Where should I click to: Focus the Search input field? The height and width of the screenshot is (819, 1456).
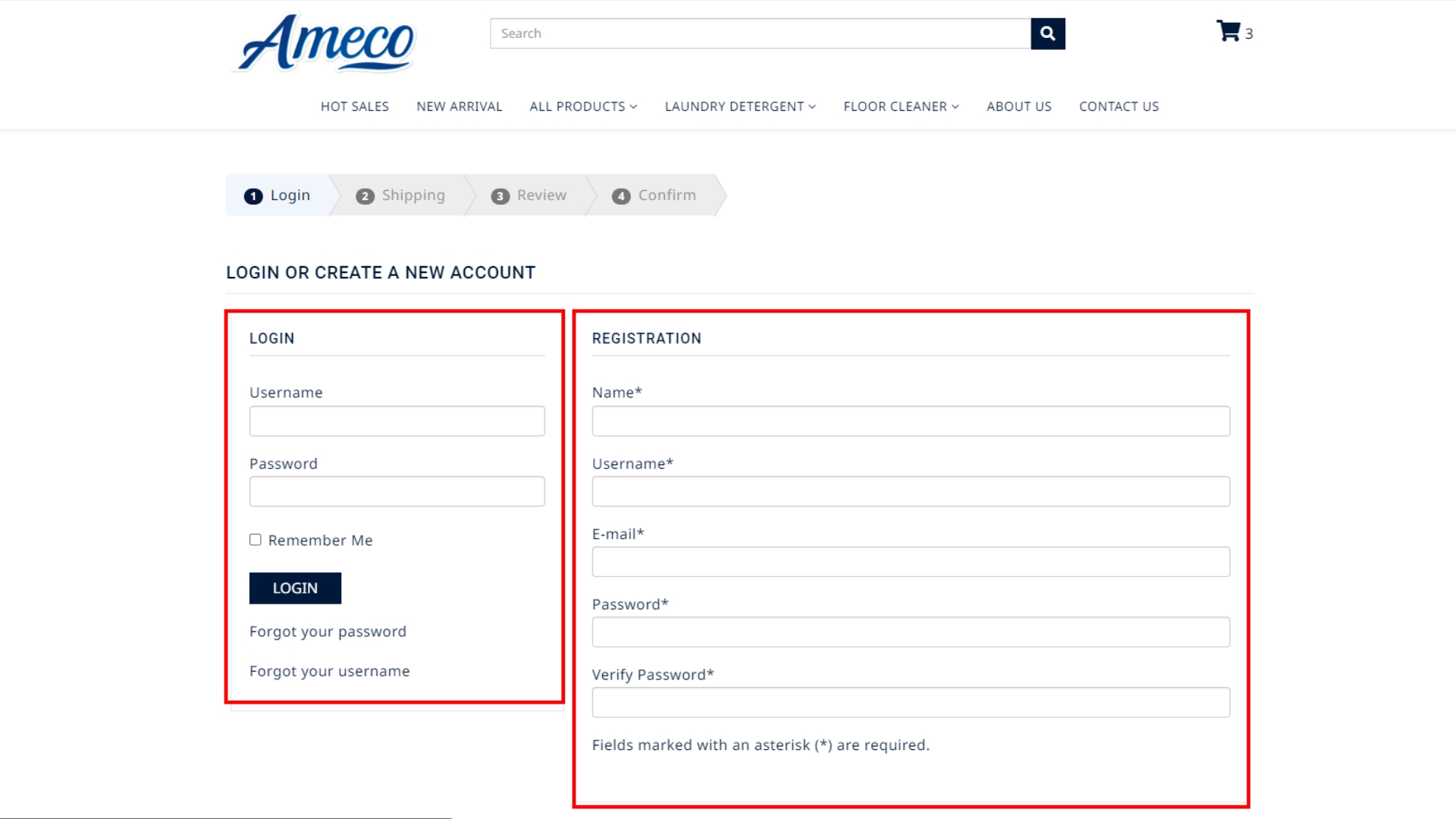coord(760,33)
